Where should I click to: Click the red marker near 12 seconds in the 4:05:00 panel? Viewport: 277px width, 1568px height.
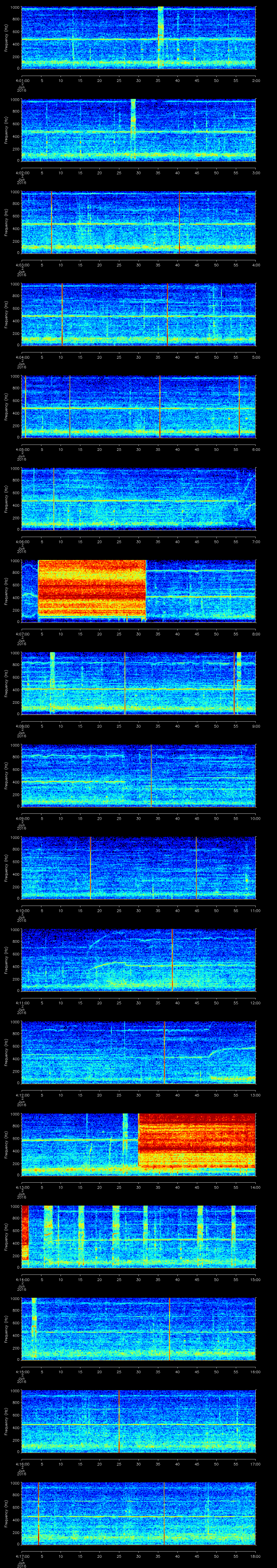coord(70,407)
